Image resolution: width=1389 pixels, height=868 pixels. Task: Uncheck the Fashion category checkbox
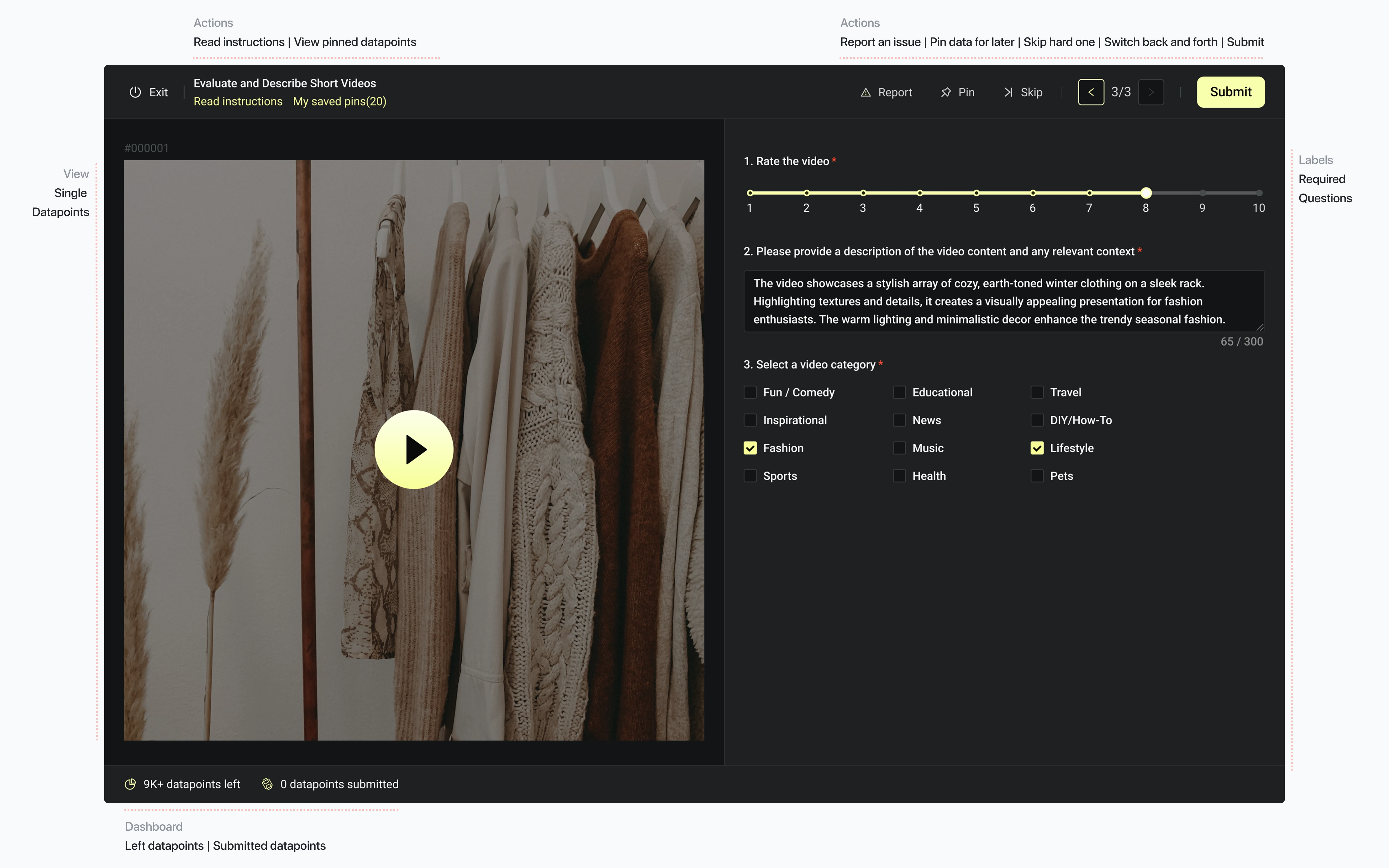750,448
